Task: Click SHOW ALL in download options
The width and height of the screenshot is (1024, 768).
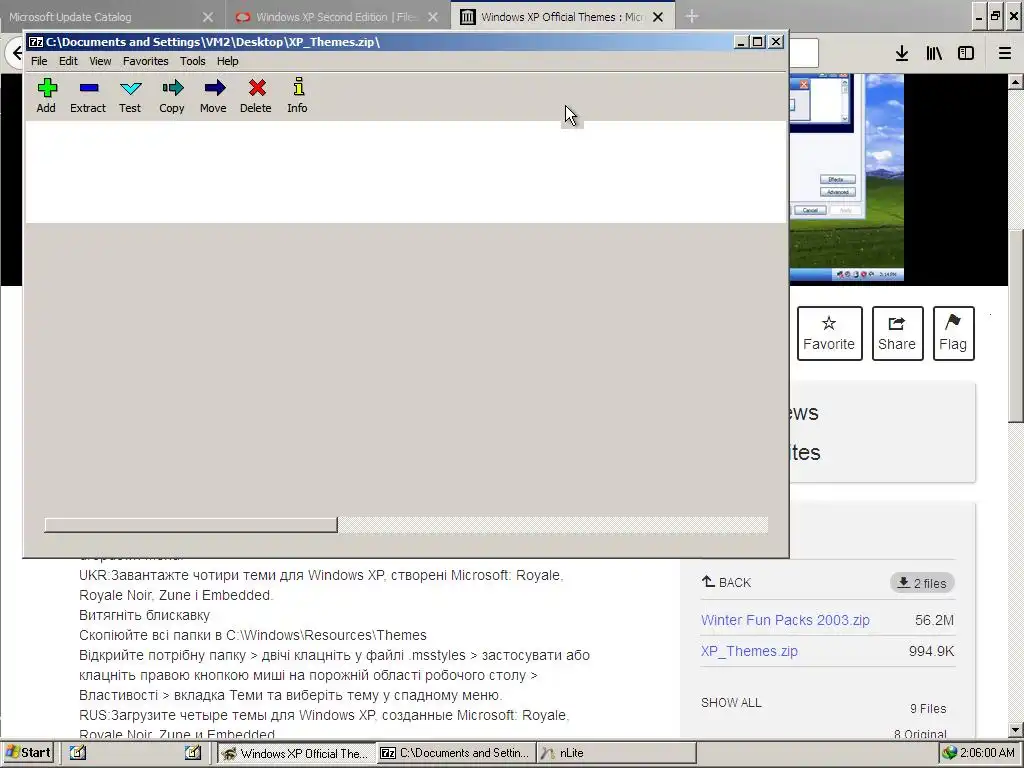Action: pyautogui.click(x=731, y=703)
